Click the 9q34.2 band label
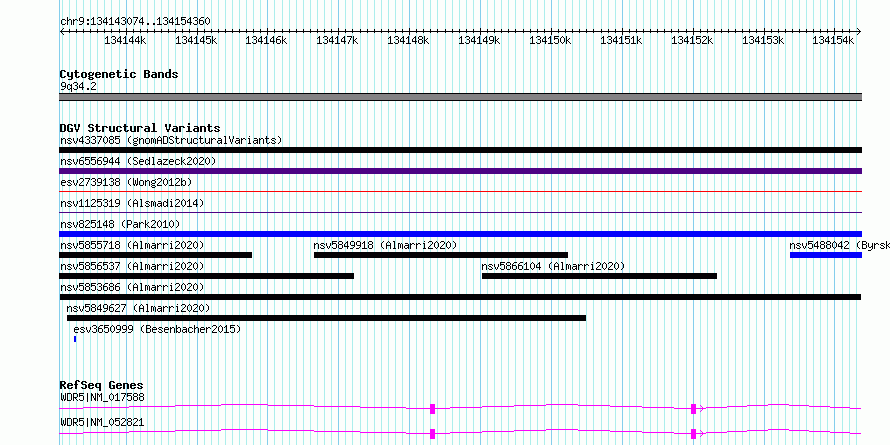This screenshot has width=890, height=445. click(78, 86)
